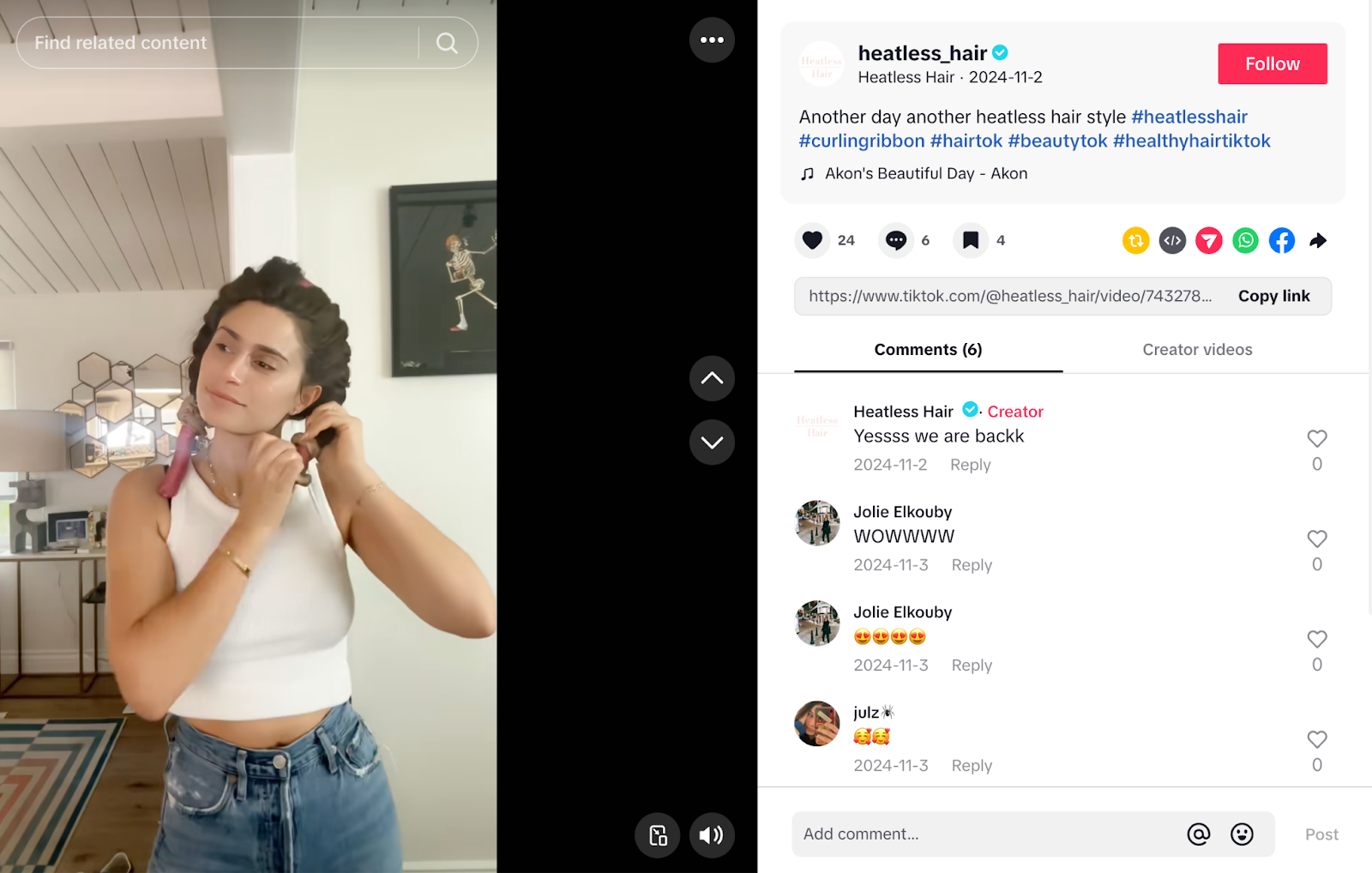
Task: Click the @ mention icon
Action: pos(1199,834)
